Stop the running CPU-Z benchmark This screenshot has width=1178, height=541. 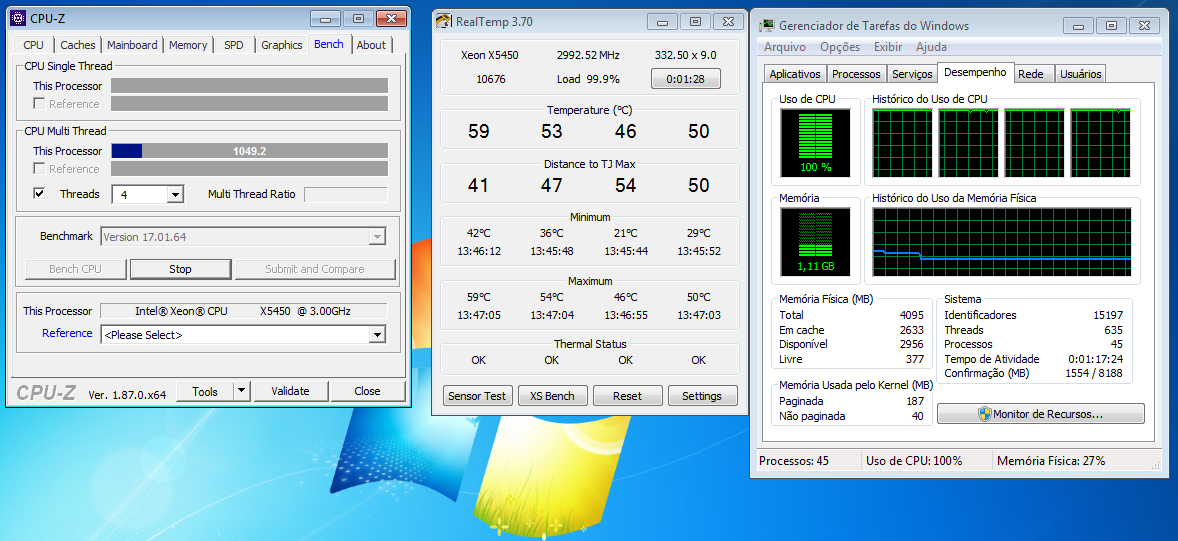[x=180, y=269]
